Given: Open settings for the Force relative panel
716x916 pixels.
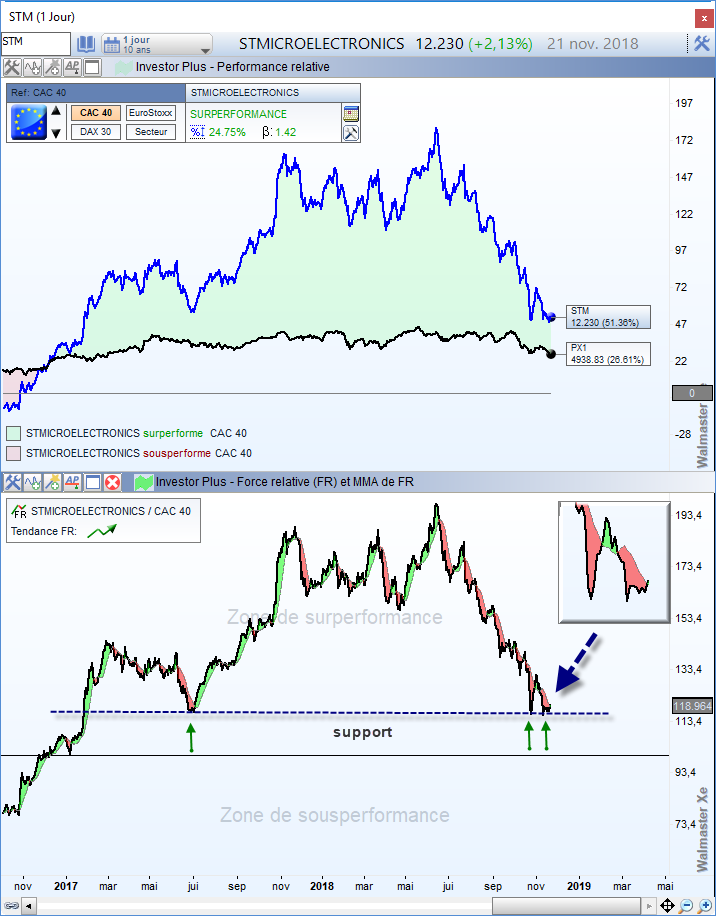Looking at the screenshot, I should pyautogui.click(x=12, y=483).
